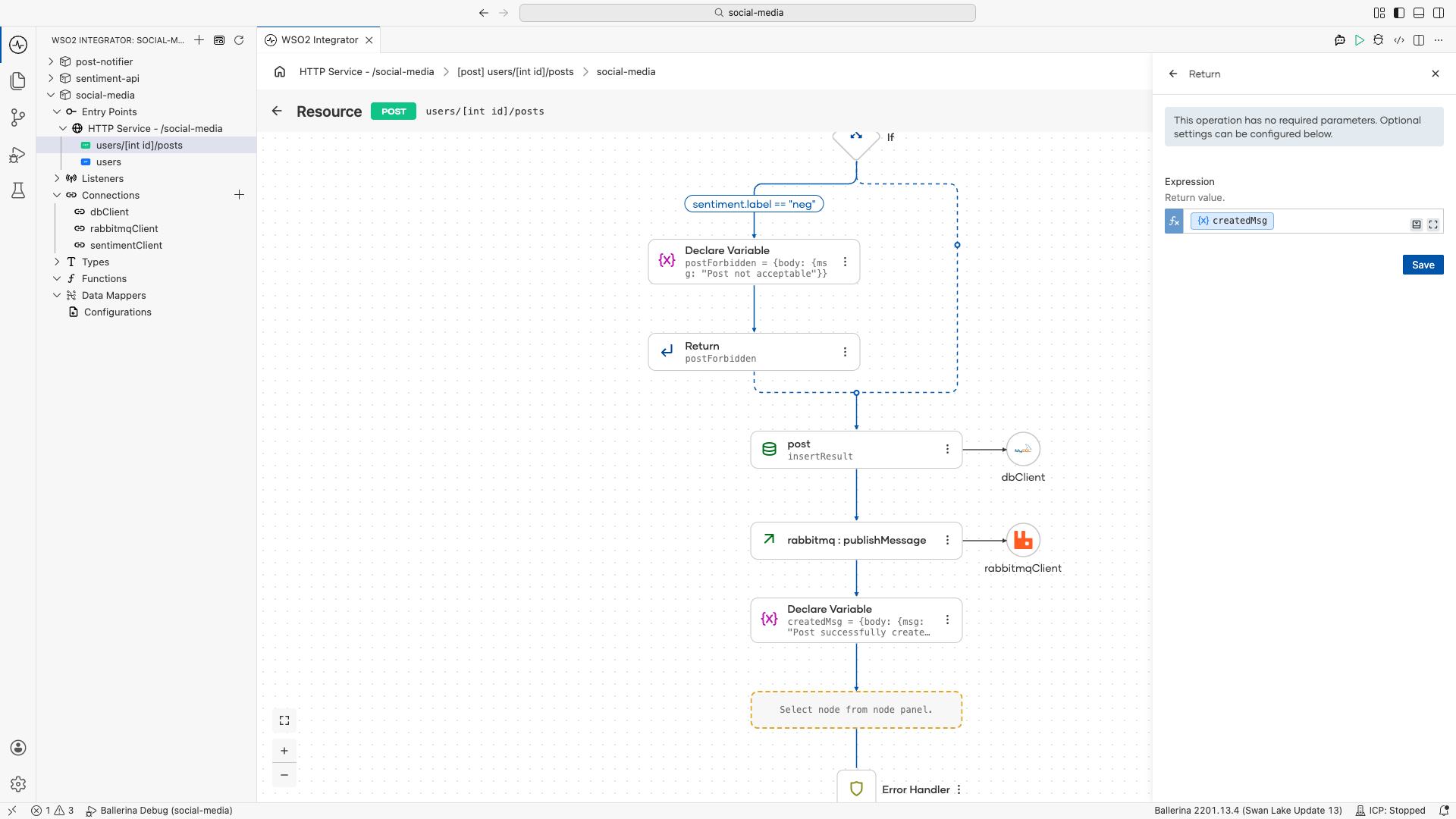Expand the post-notifier project
1456x819 pixels.
click(51, 61)
